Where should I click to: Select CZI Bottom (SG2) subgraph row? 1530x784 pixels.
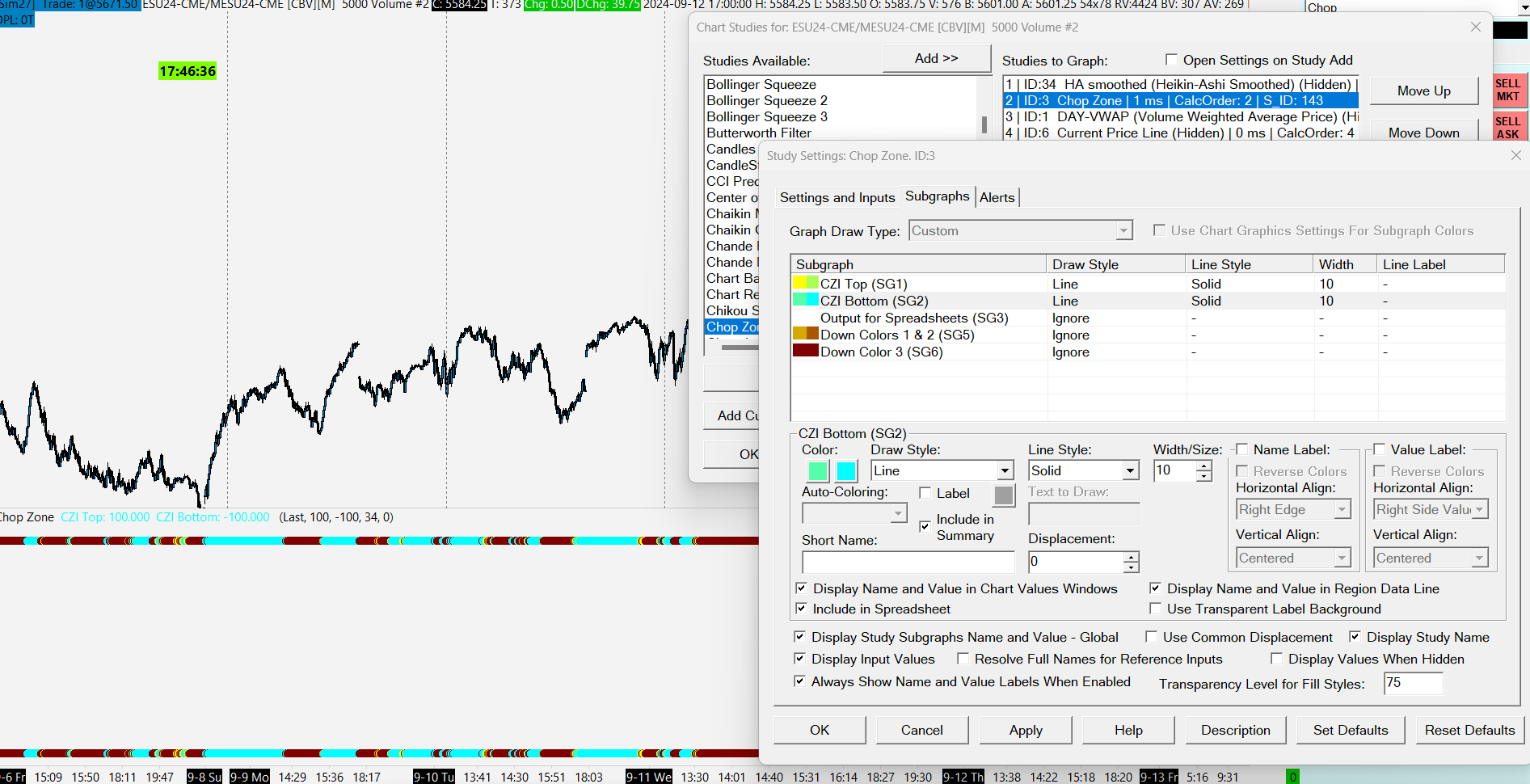(1148, 301)
